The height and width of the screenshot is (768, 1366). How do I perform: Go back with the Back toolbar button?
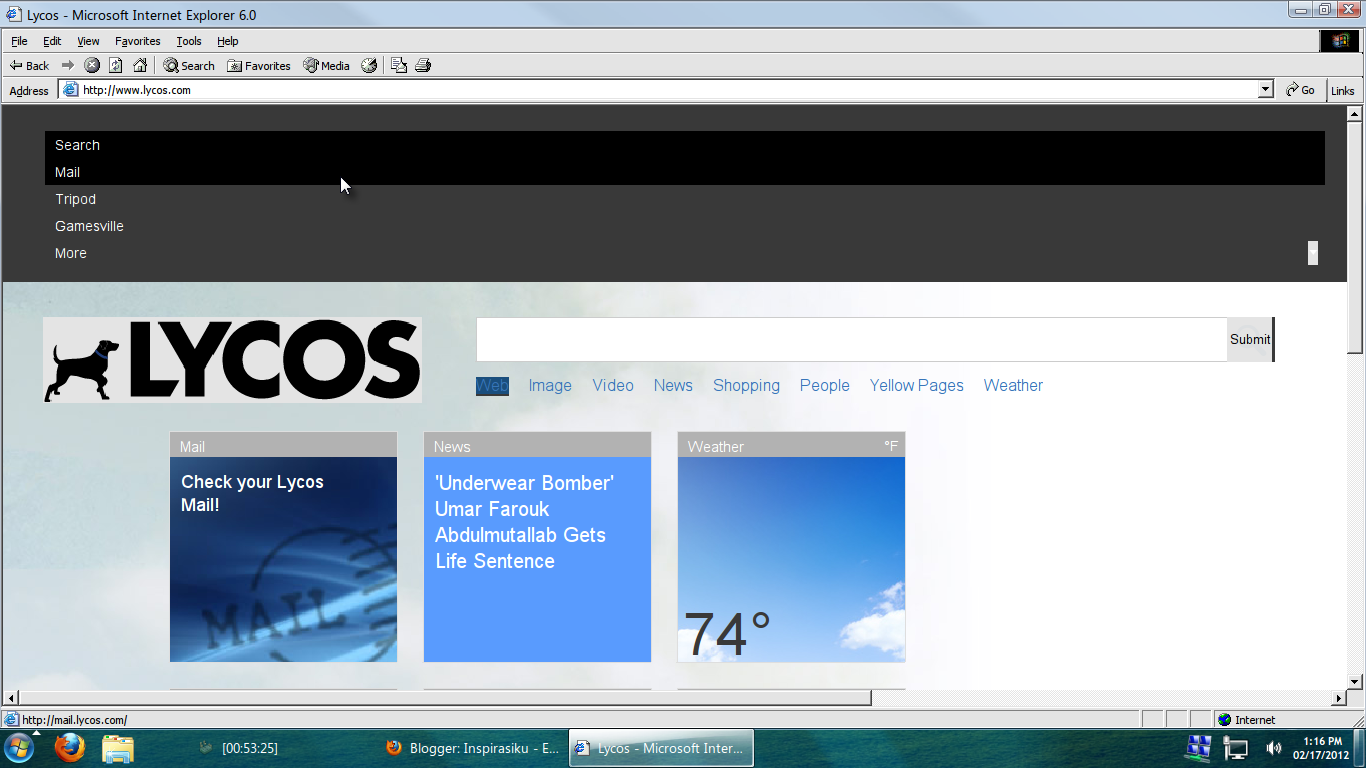(29, 65)
